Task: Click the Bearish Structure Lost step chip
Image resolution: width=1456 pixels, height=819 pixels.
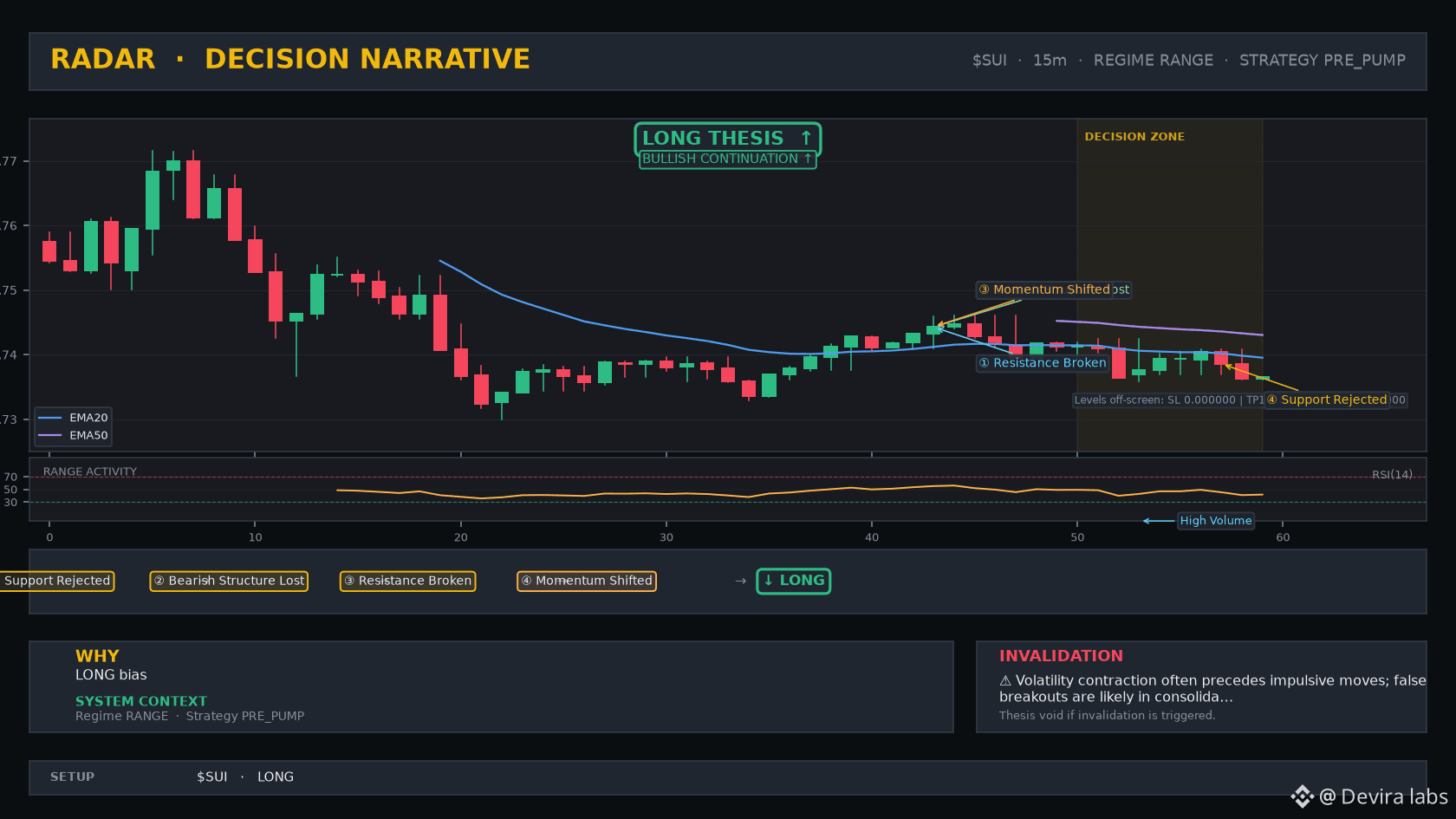Action: tap(229, 581)
